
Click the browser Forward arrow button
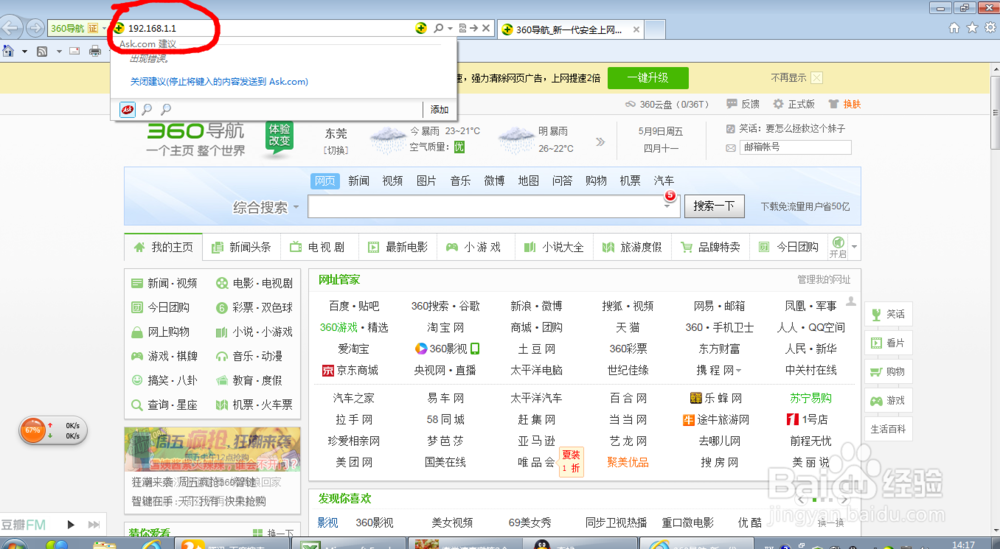(35, 28)
